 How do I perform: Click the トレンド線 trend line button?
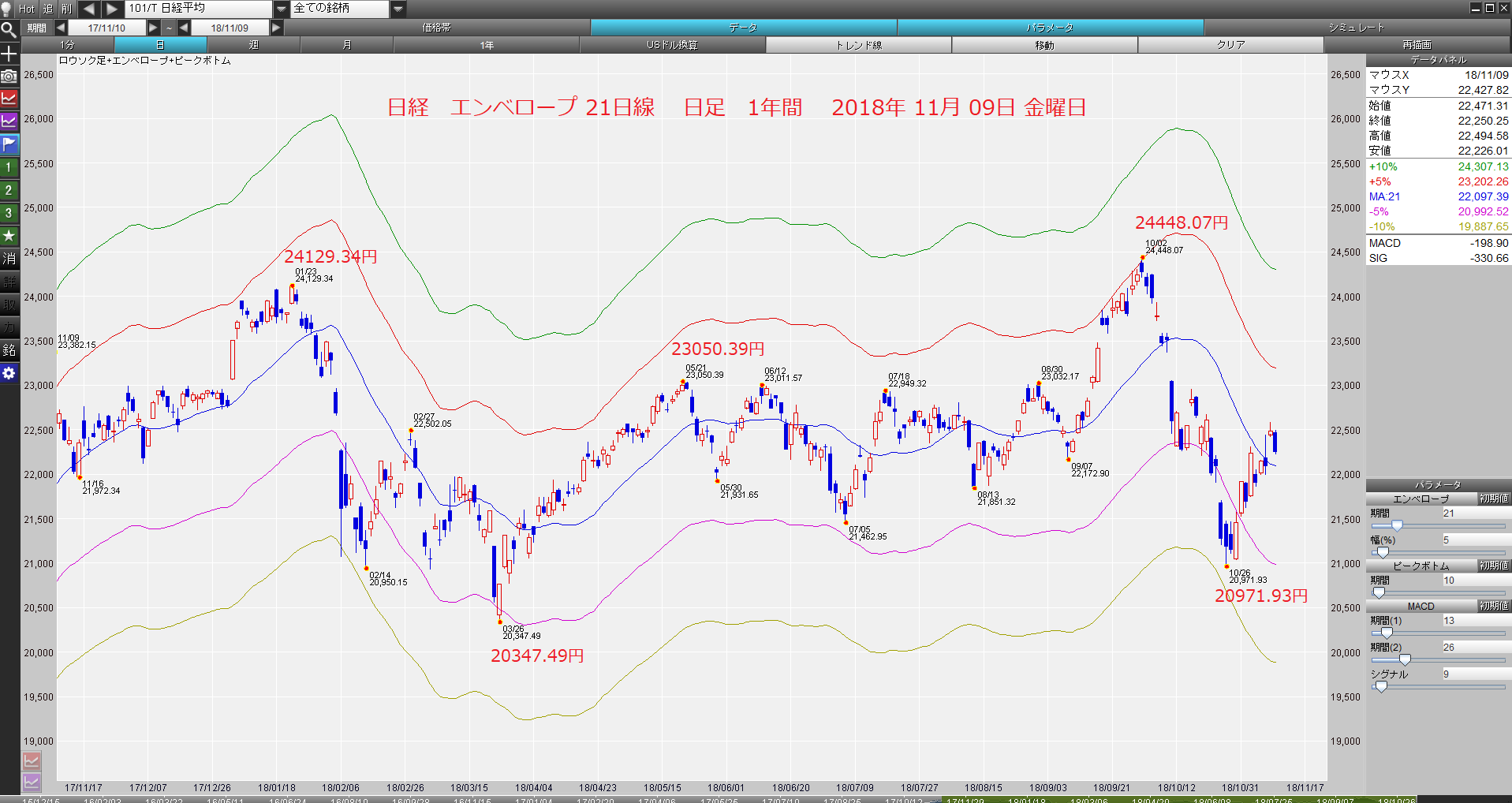pyautogui.click(x=859, y=45)
